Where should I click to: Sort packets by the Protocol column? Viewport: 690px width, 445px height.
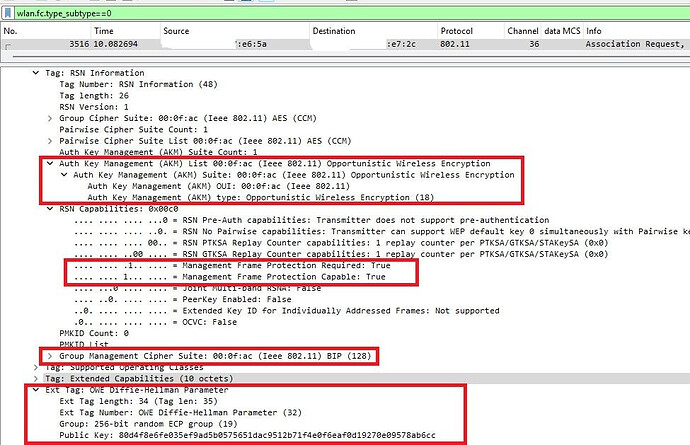471,31
